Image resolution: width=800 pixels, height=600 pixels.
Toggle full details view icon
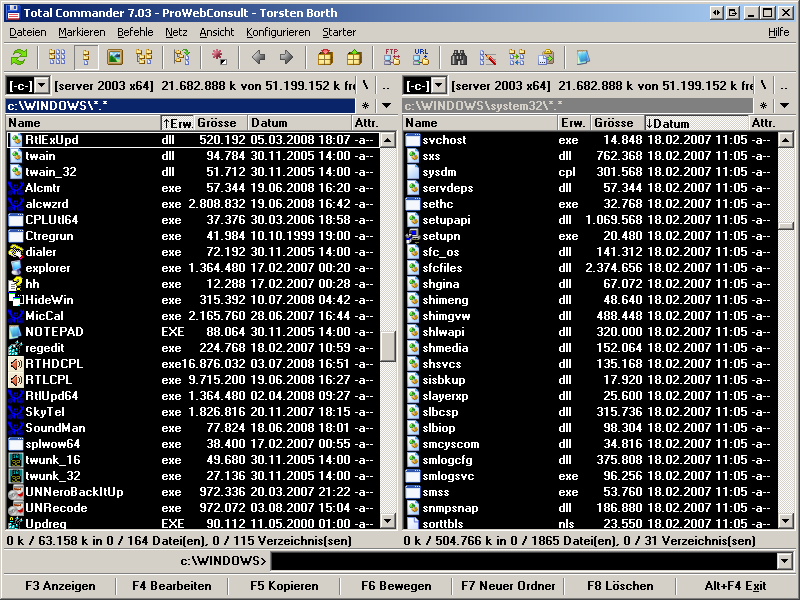point(86,57)
